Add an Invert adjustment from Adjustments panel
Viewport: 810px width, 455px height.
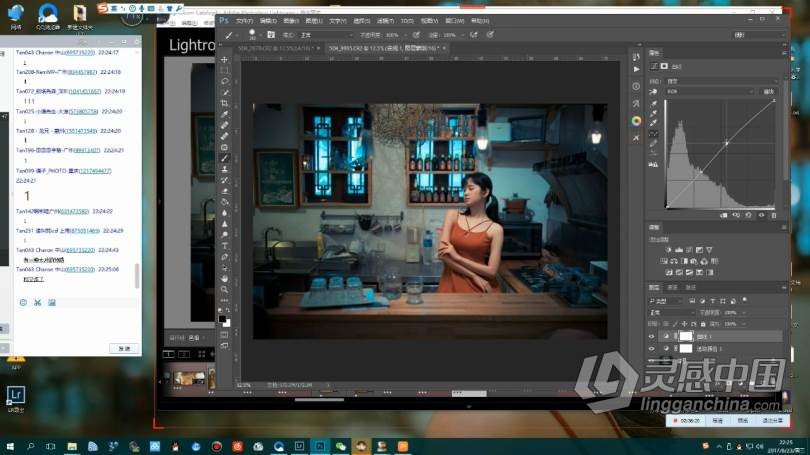click(669, 272)
